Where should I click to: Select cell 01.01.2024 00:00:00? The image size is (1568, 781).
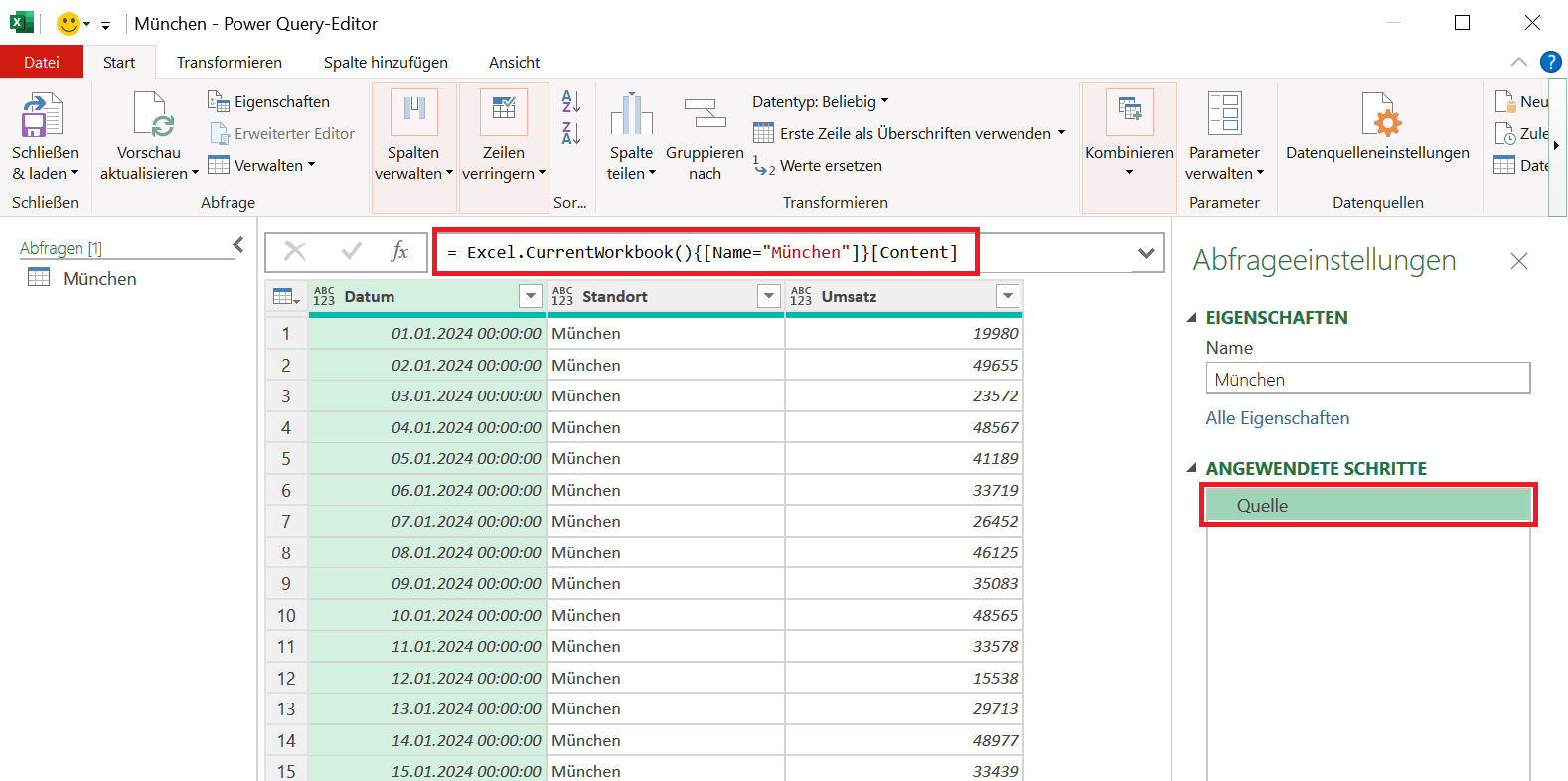[427, 334]
